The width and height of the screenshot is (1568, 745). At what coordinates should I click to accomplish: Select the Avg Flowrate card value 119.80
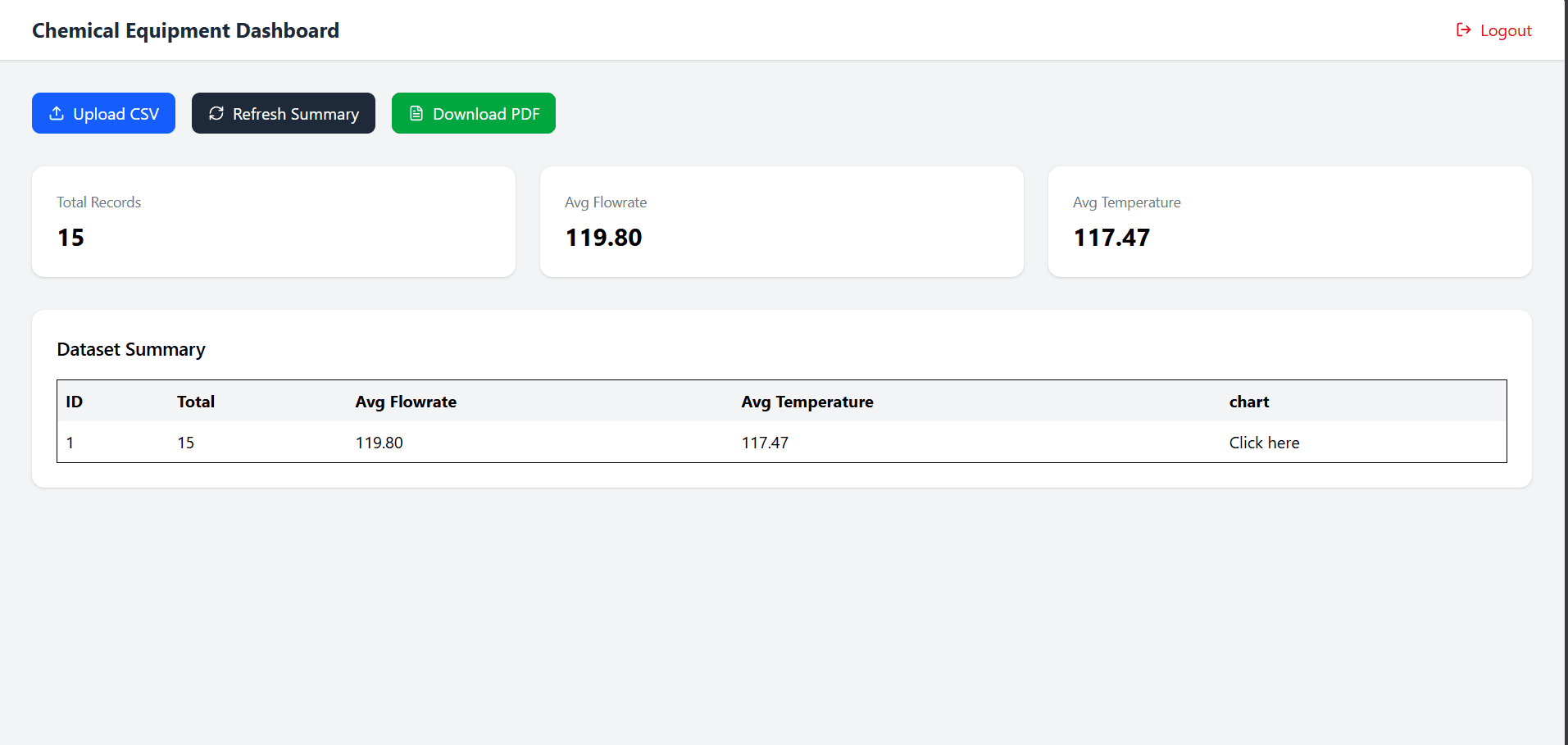(603, 238)
